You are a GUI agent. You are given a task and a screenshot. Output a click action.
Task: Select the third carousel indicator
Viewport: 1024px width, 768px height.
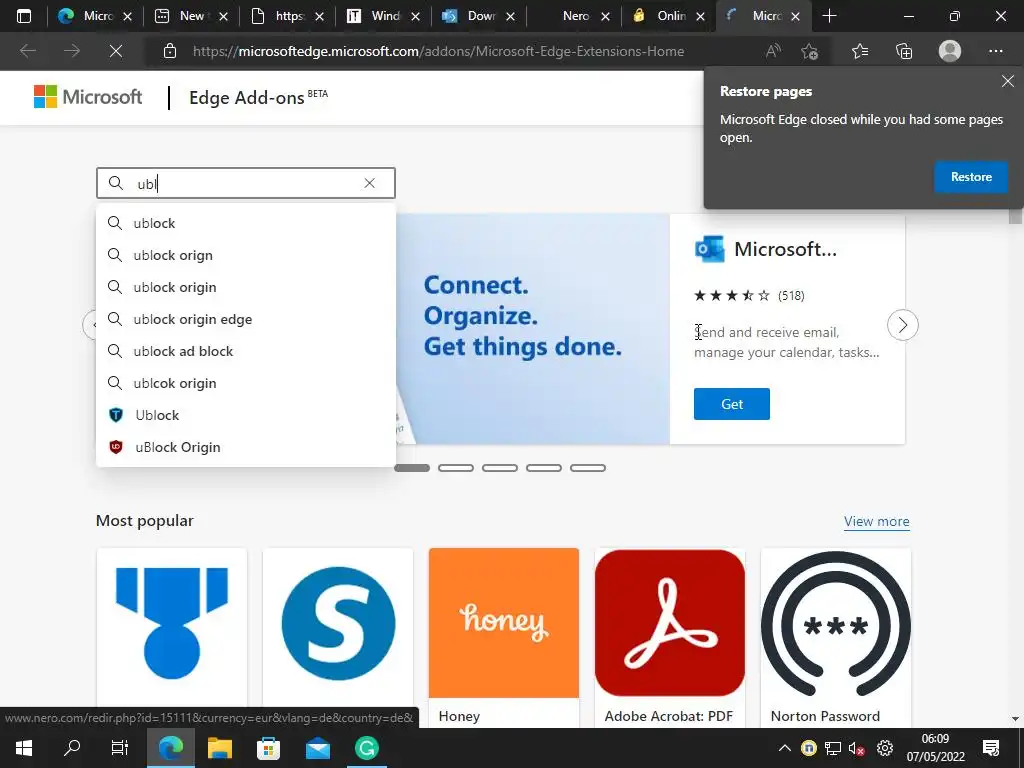pyautogui.click(x=500, y=468)
